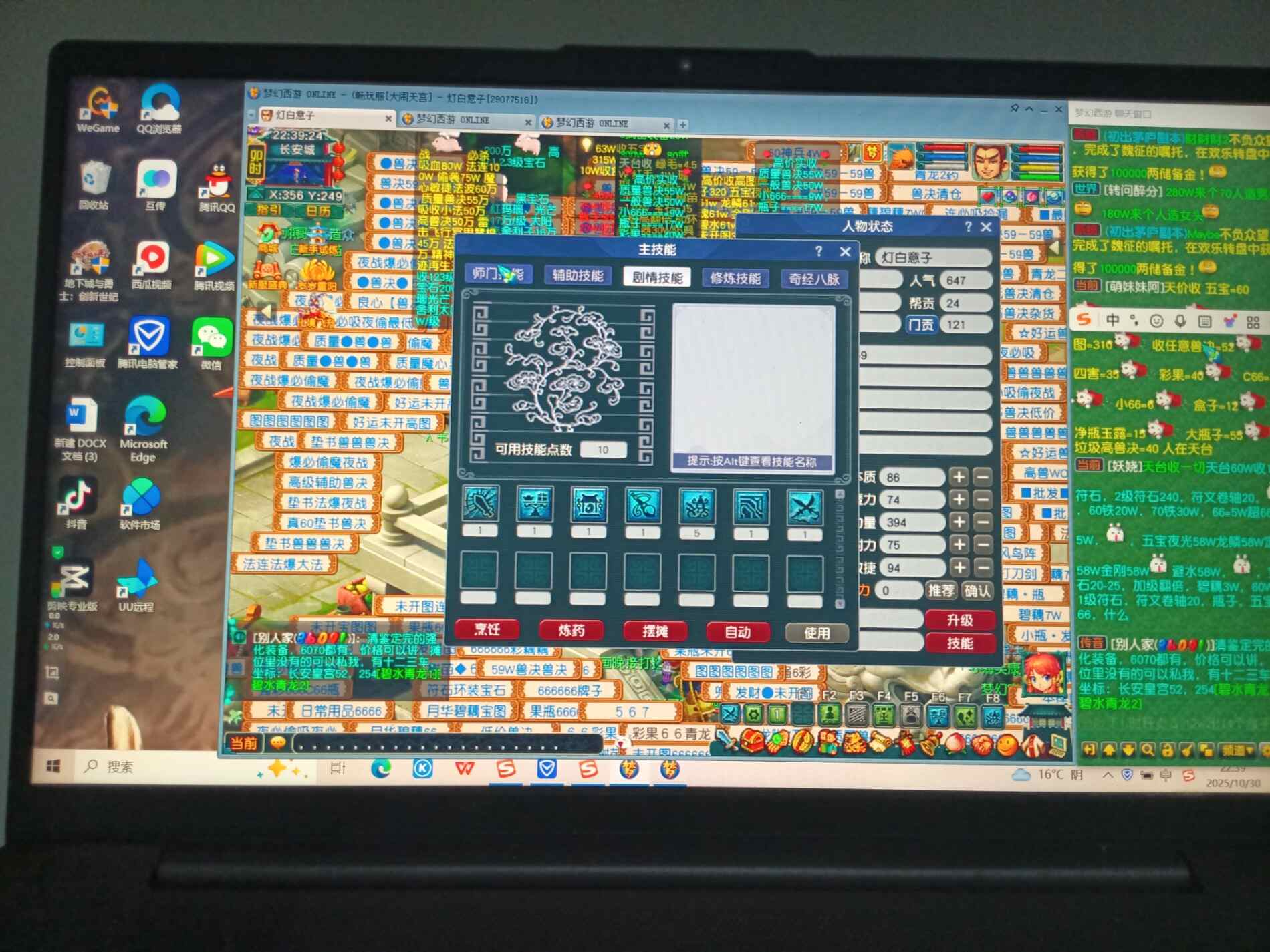This screenshot has height=952, width=1270.
Task: Switch to the 奇经八脉 tab
Action: click(814, 279)
